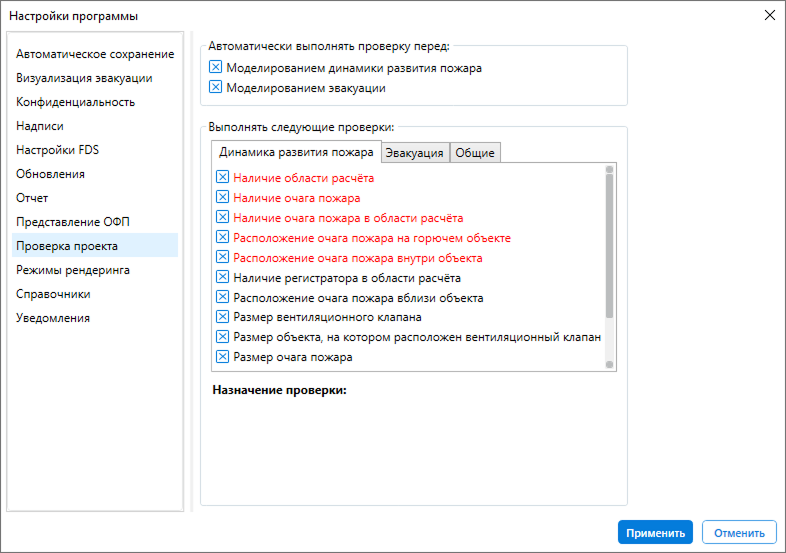Toggle 'Наличие очага пожара в области расчёта' checkbox
This screenshot has width=786, height=553.
[223, 217]
